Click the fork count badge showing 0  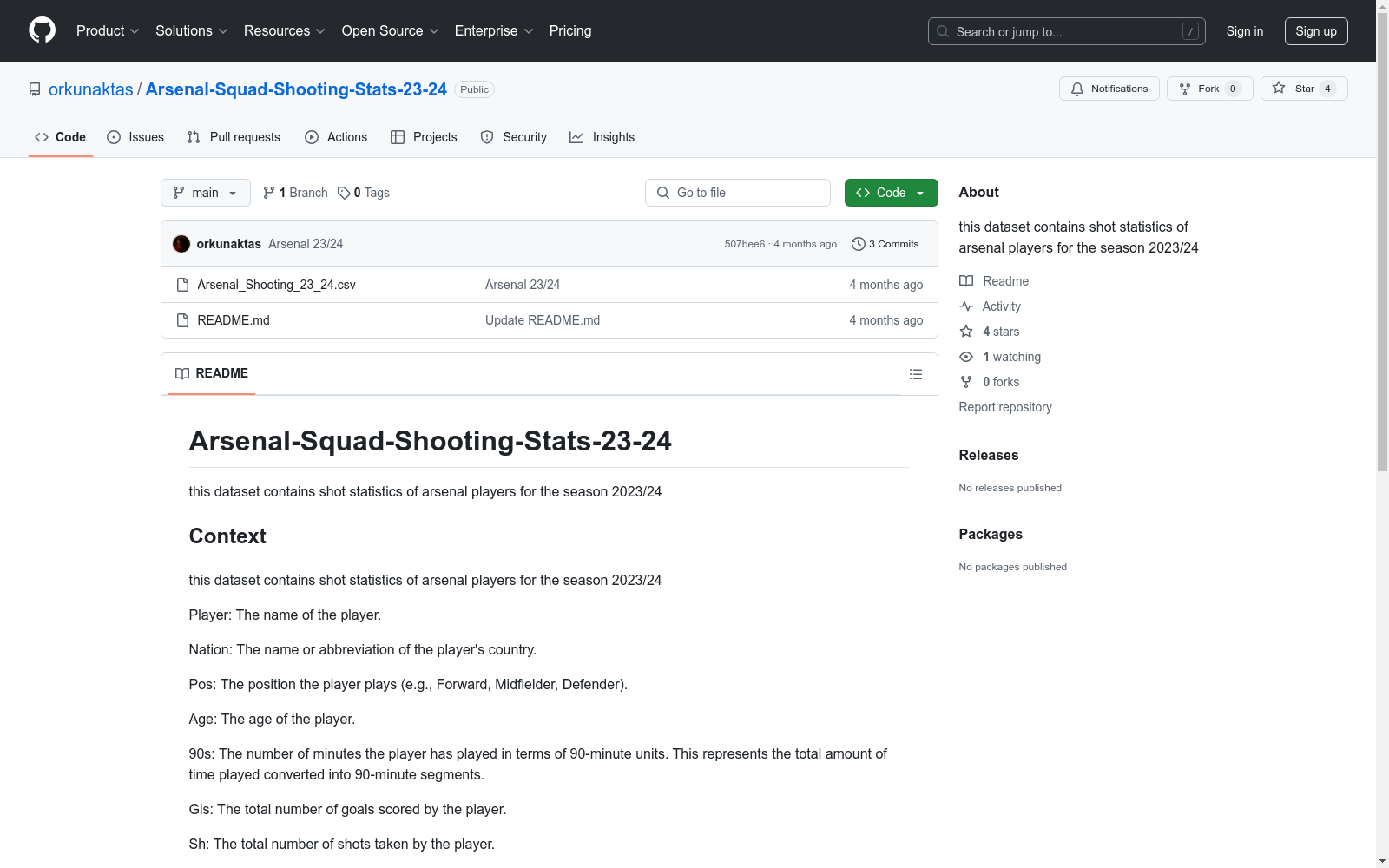(1233, 89)
